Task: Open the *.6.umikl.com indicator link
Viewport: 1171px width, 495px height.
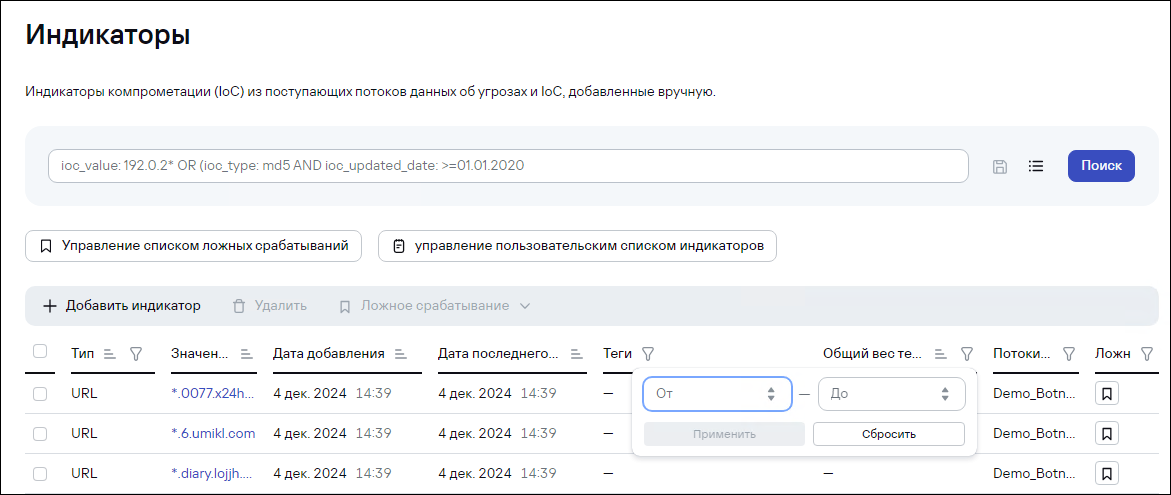Action: (213, 433)
